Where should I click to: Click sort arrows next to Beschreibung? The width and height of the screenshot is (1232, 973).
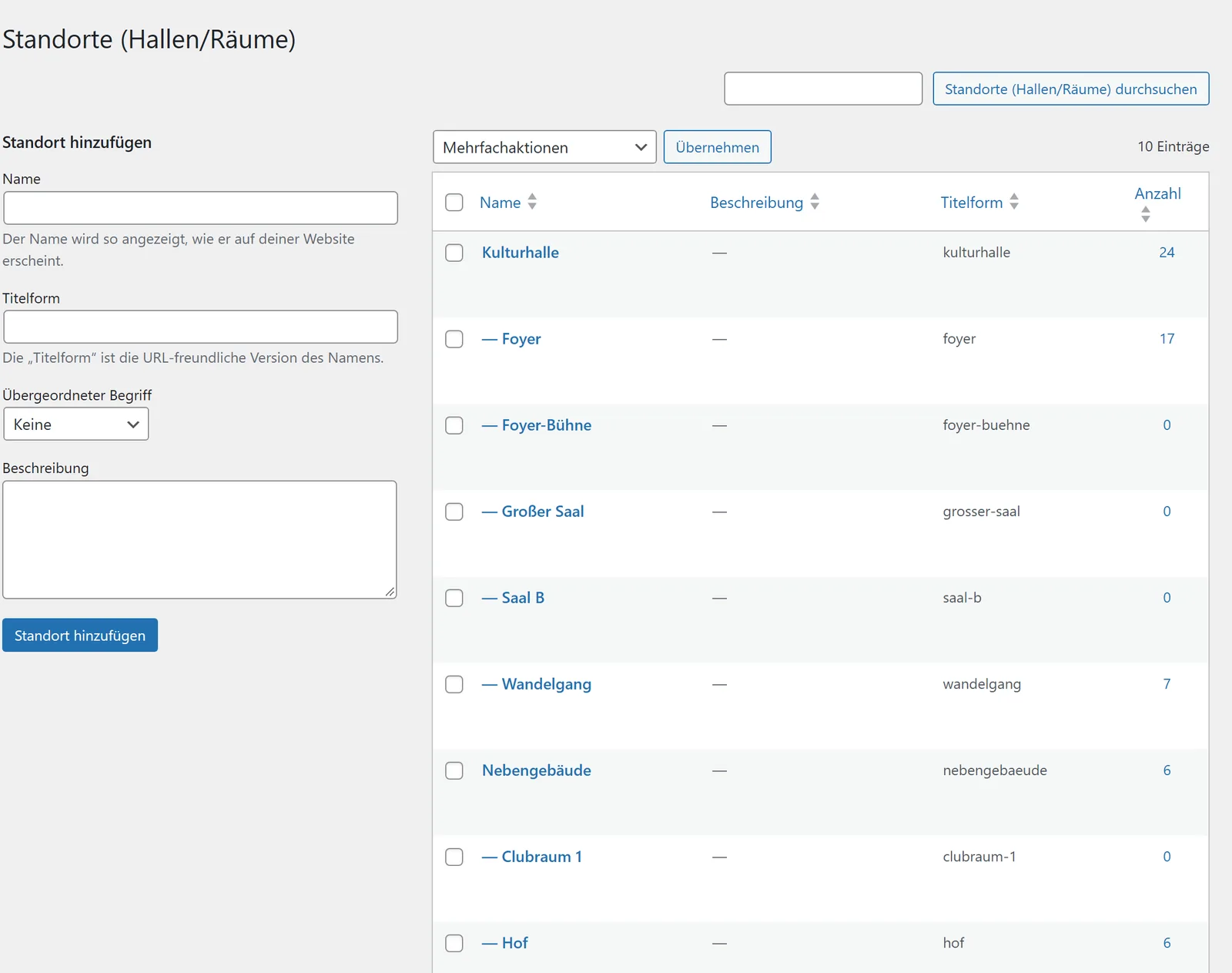click(x=815, y=202)
